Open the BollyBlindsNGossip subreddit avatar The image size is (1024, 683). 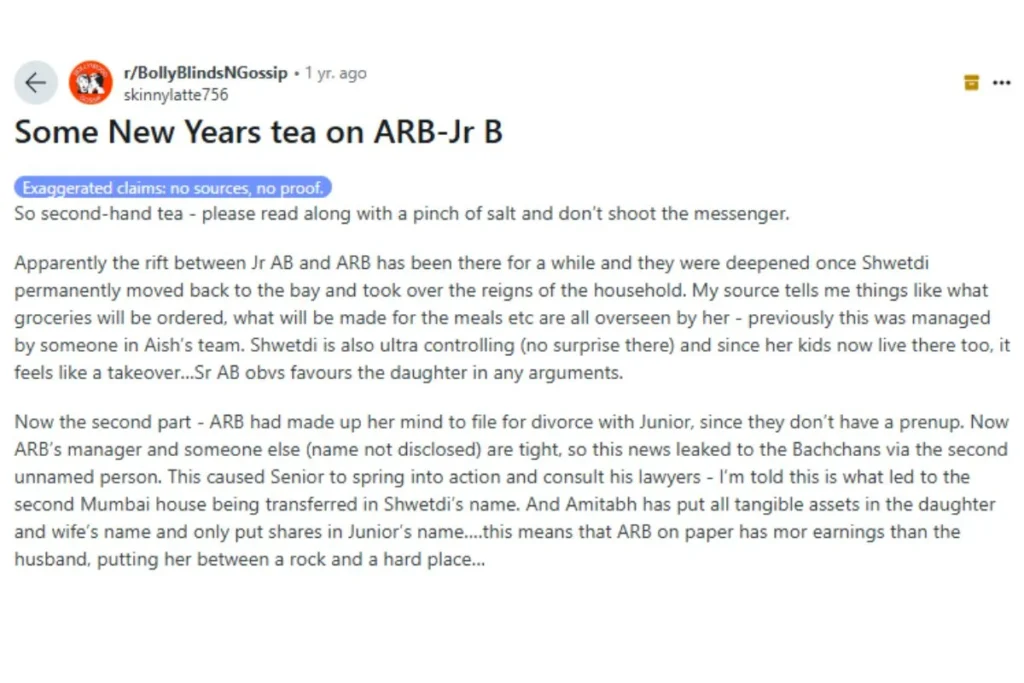91,82
